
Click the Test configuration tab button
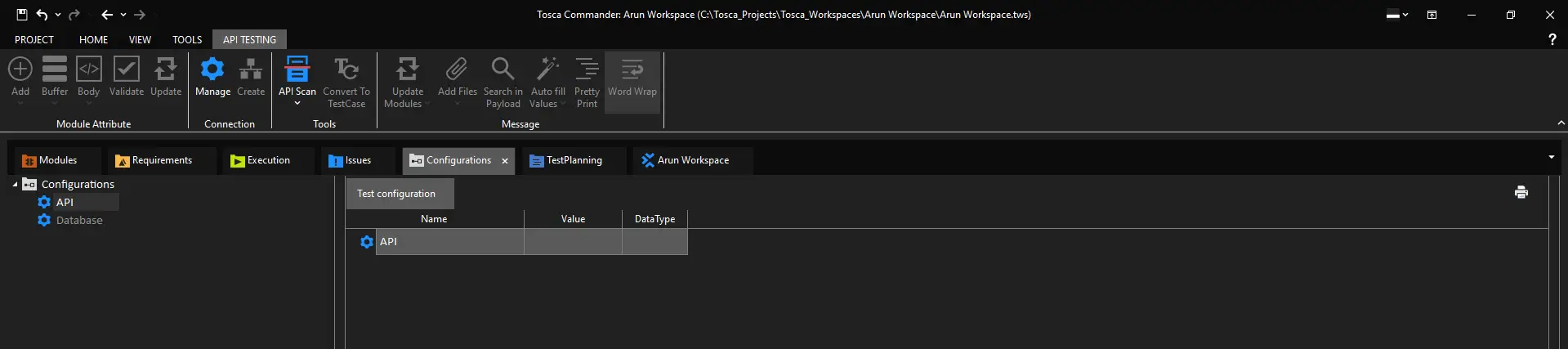coord(400,194)
